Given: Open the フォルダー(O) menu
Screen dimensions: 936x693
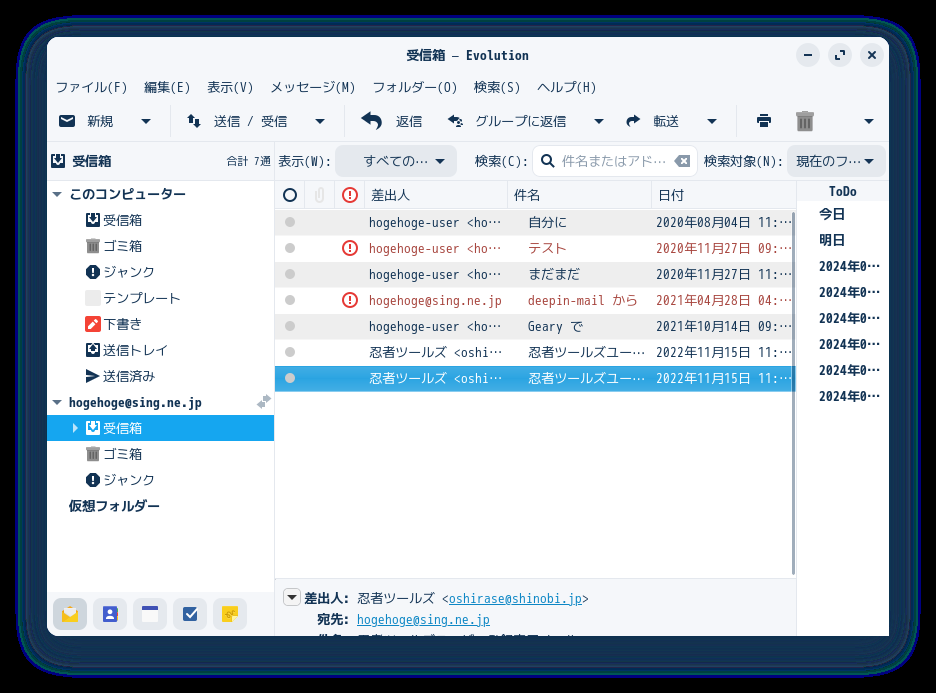Looking at the screenshot, I should 415,88.
